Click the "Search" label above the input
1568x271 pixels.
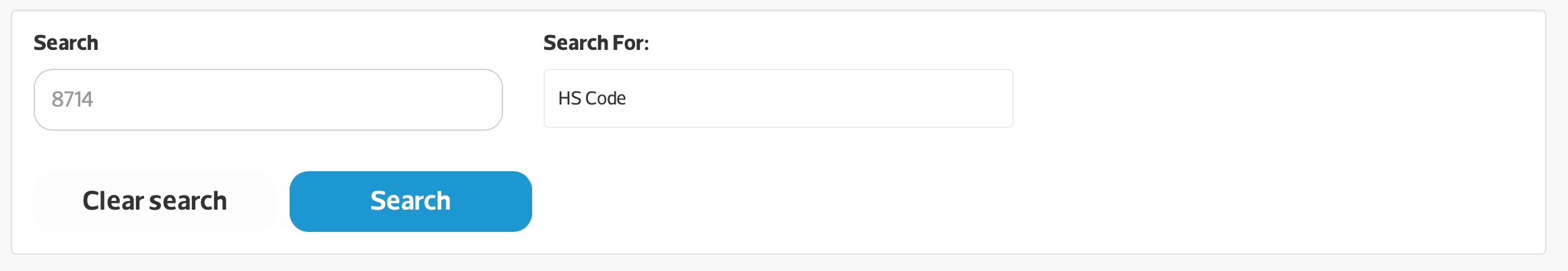[x=66, y=43]
